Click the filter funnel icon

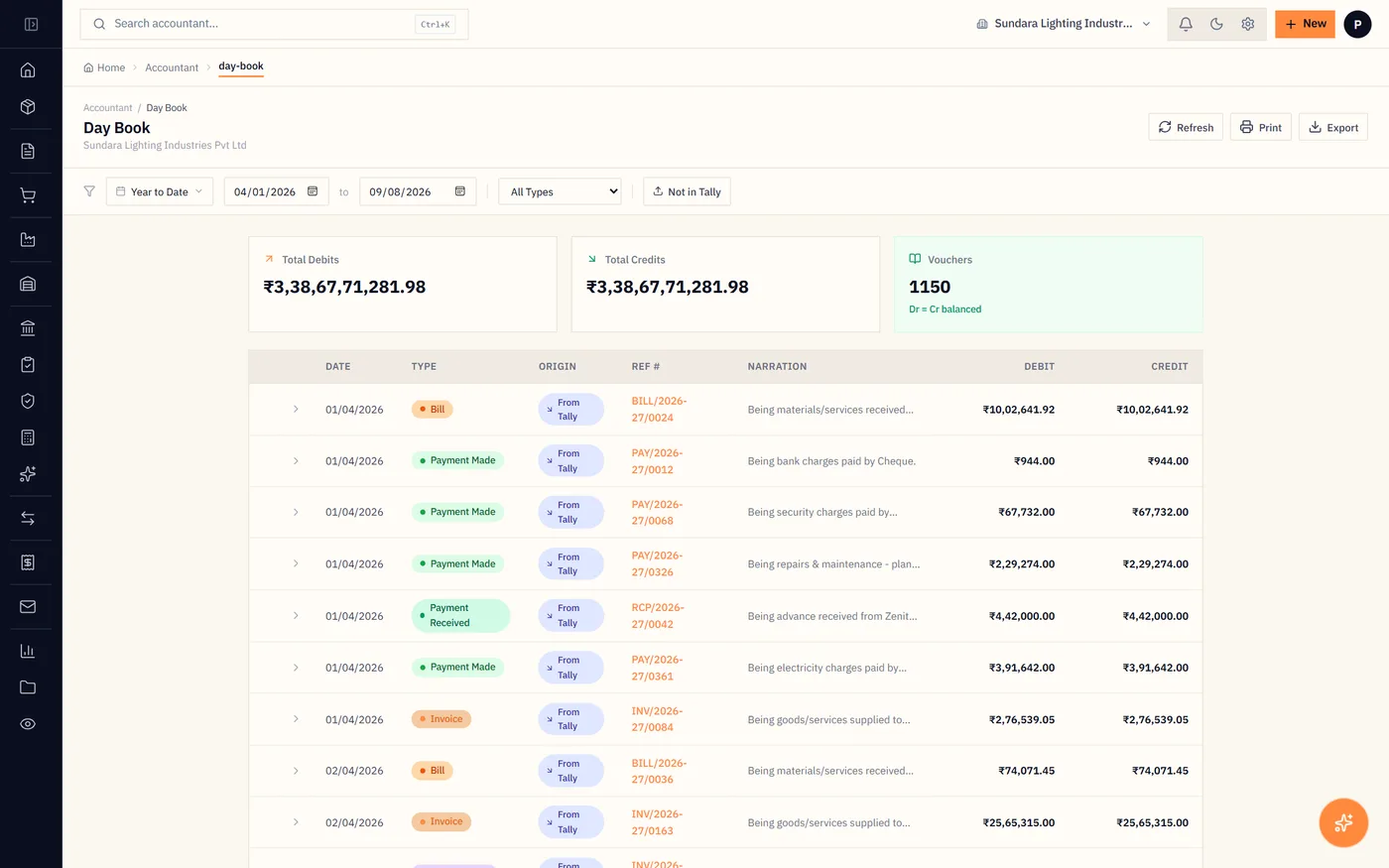(89, 191)
